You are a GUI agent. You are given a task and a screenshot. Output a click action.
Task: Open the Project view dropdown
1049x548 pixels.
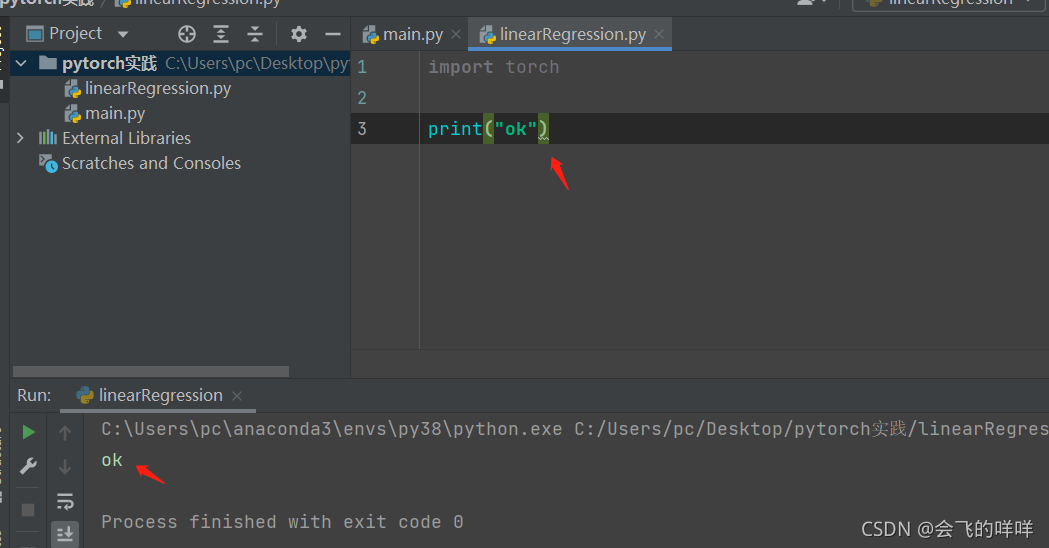[x=122, y=34]
